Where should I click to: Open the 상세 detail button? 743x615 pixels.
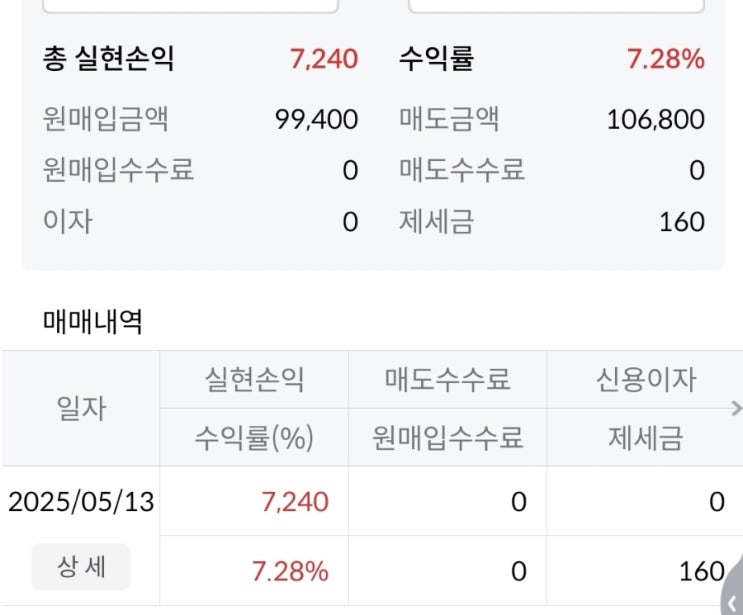[81, 569]
